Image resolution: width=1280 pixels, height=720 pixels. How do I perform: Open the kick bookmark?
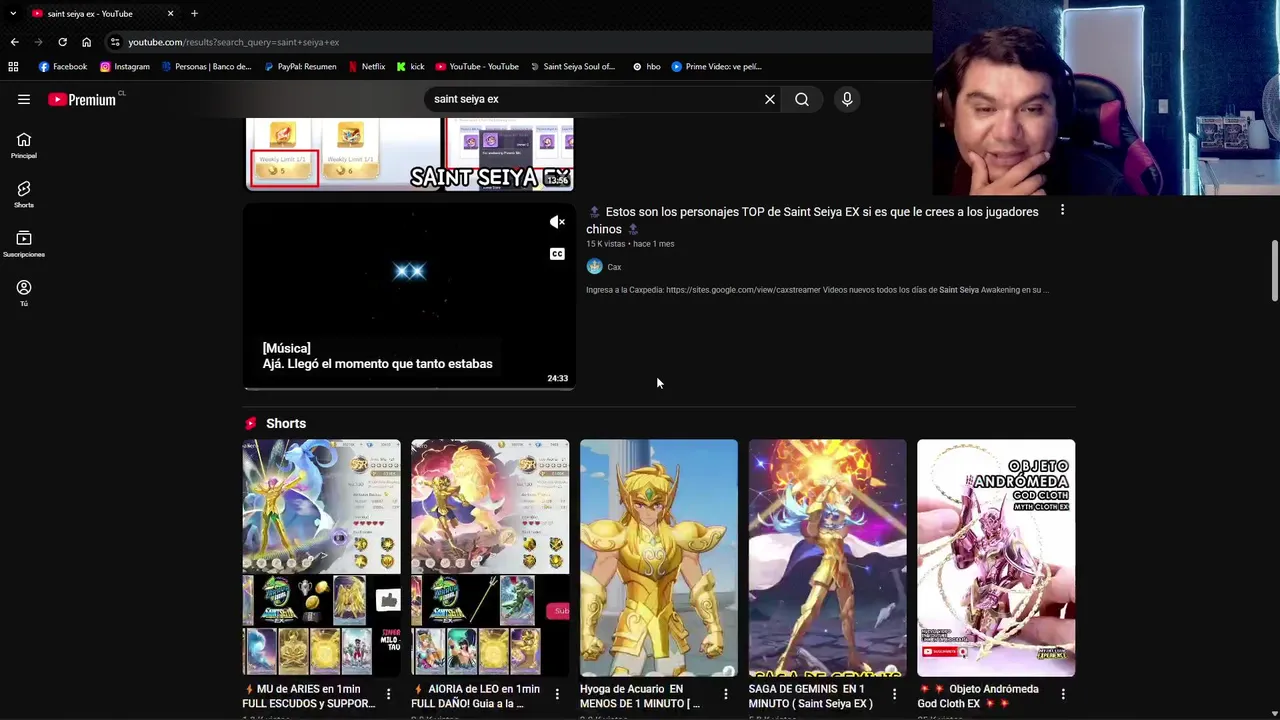pos(411,67)
